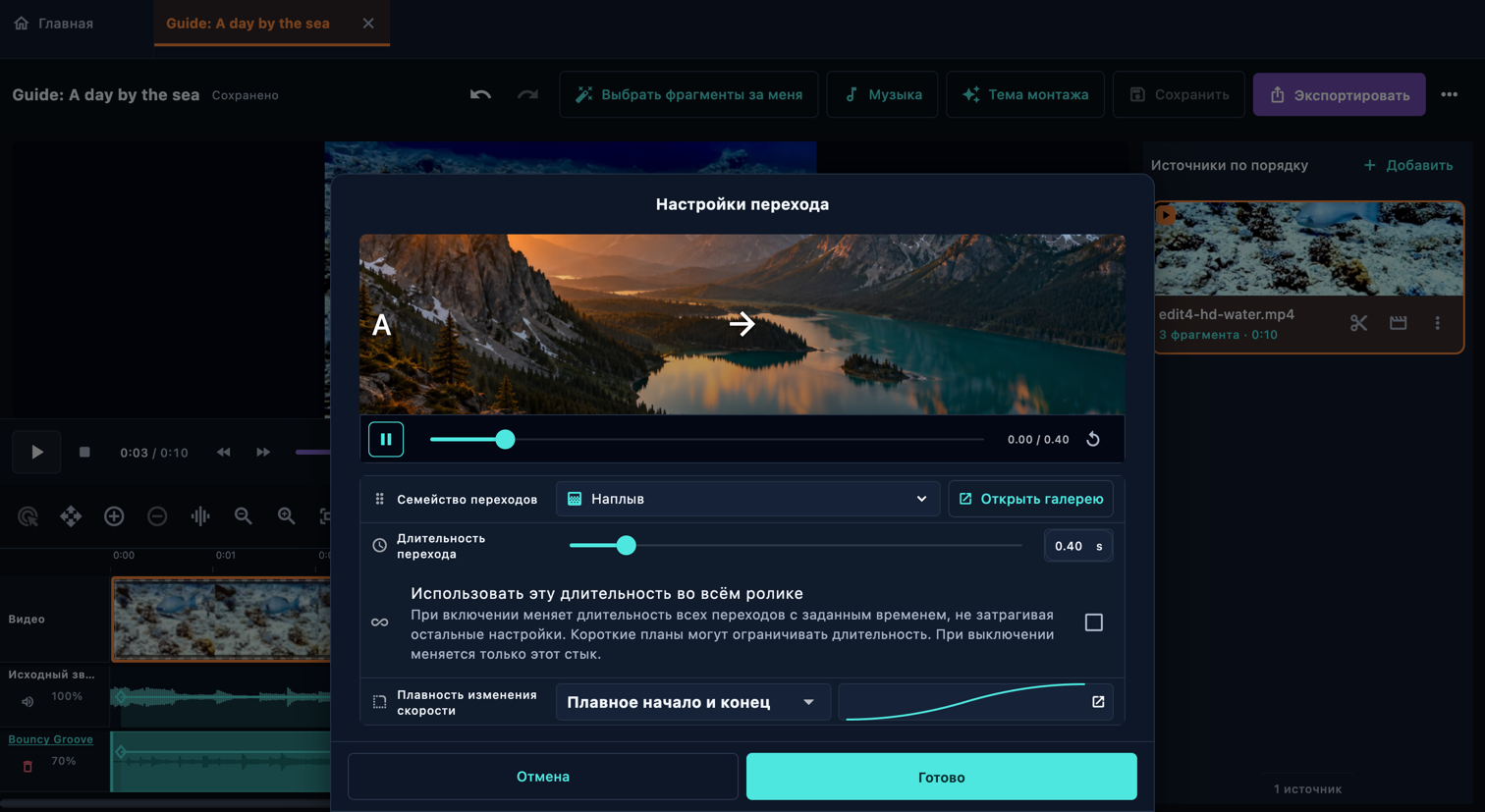1485x812 pixels.
Task: Click the 0:01 marker on the timeline ruler
Action: pos(226,555)
